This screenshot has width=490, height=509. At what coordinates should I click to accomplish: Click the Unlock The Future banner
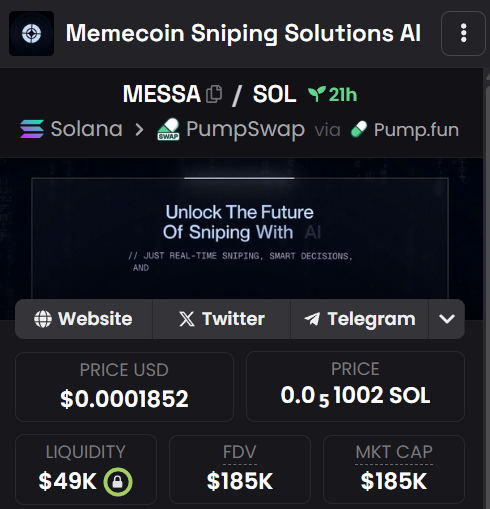click(240, 238)
